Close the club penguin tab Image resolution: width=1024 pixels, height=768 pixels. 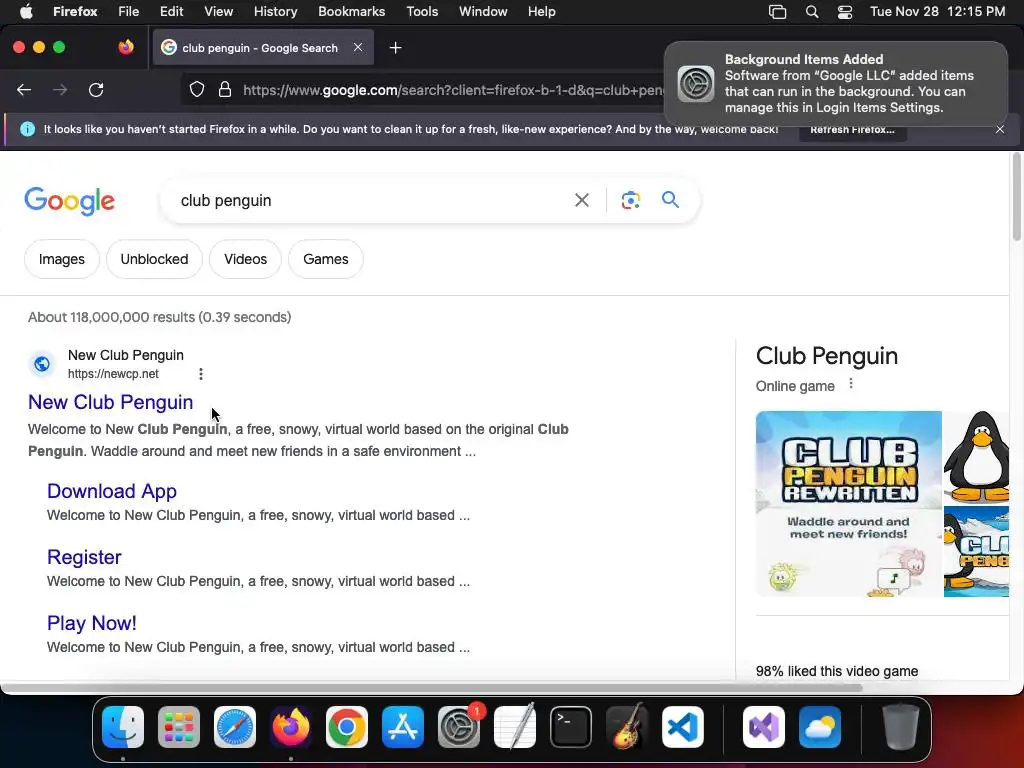pos(358,47)
